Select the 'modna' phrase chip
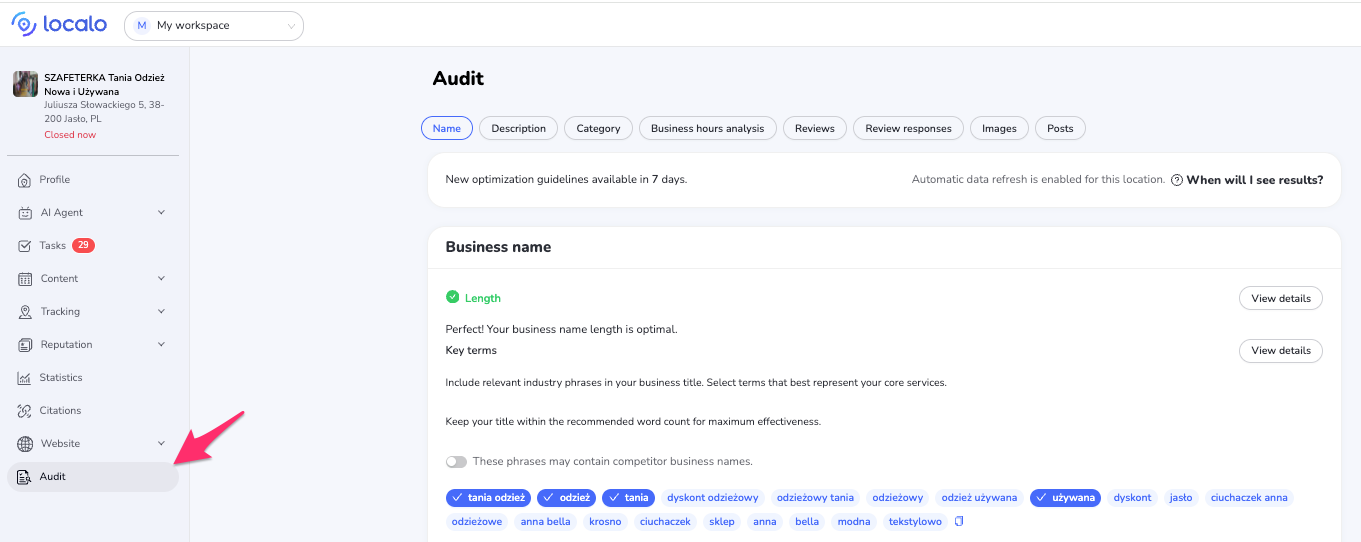The width and height of the screenshot is (1361, 542). (x=854, y=522)
